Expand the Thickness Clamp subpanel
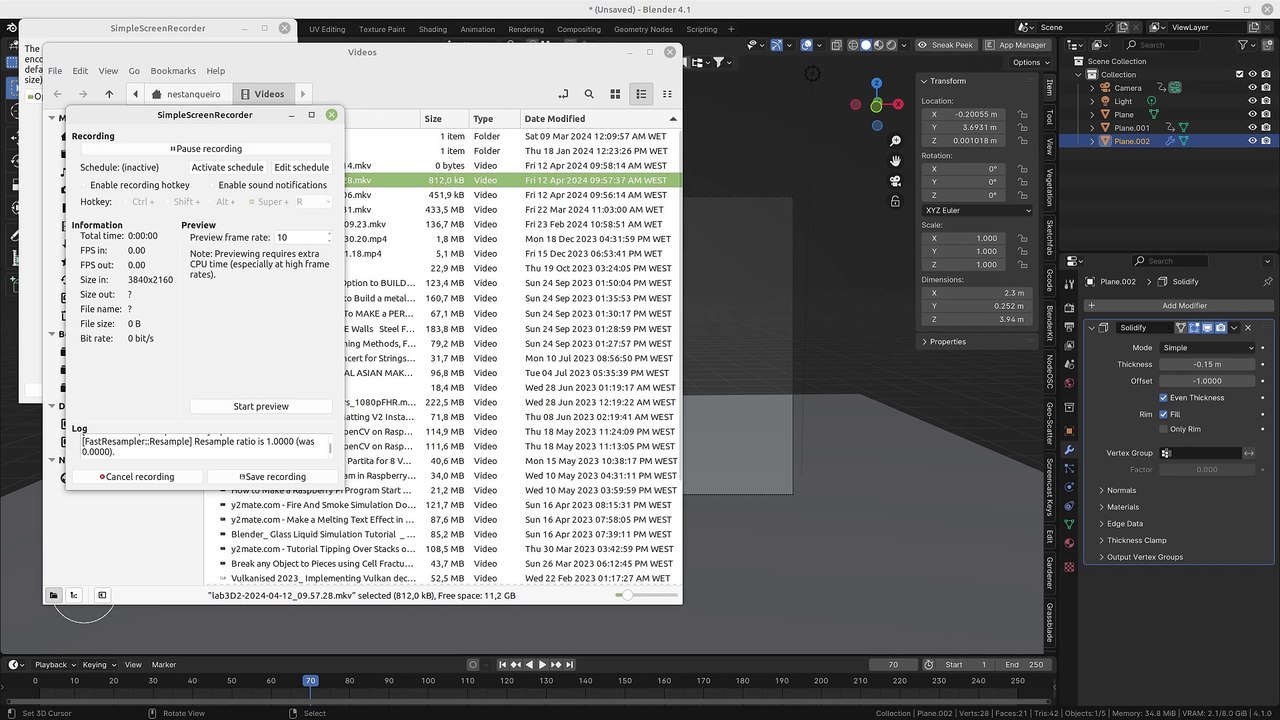The image size is (1280, 720). [1136, 540]
